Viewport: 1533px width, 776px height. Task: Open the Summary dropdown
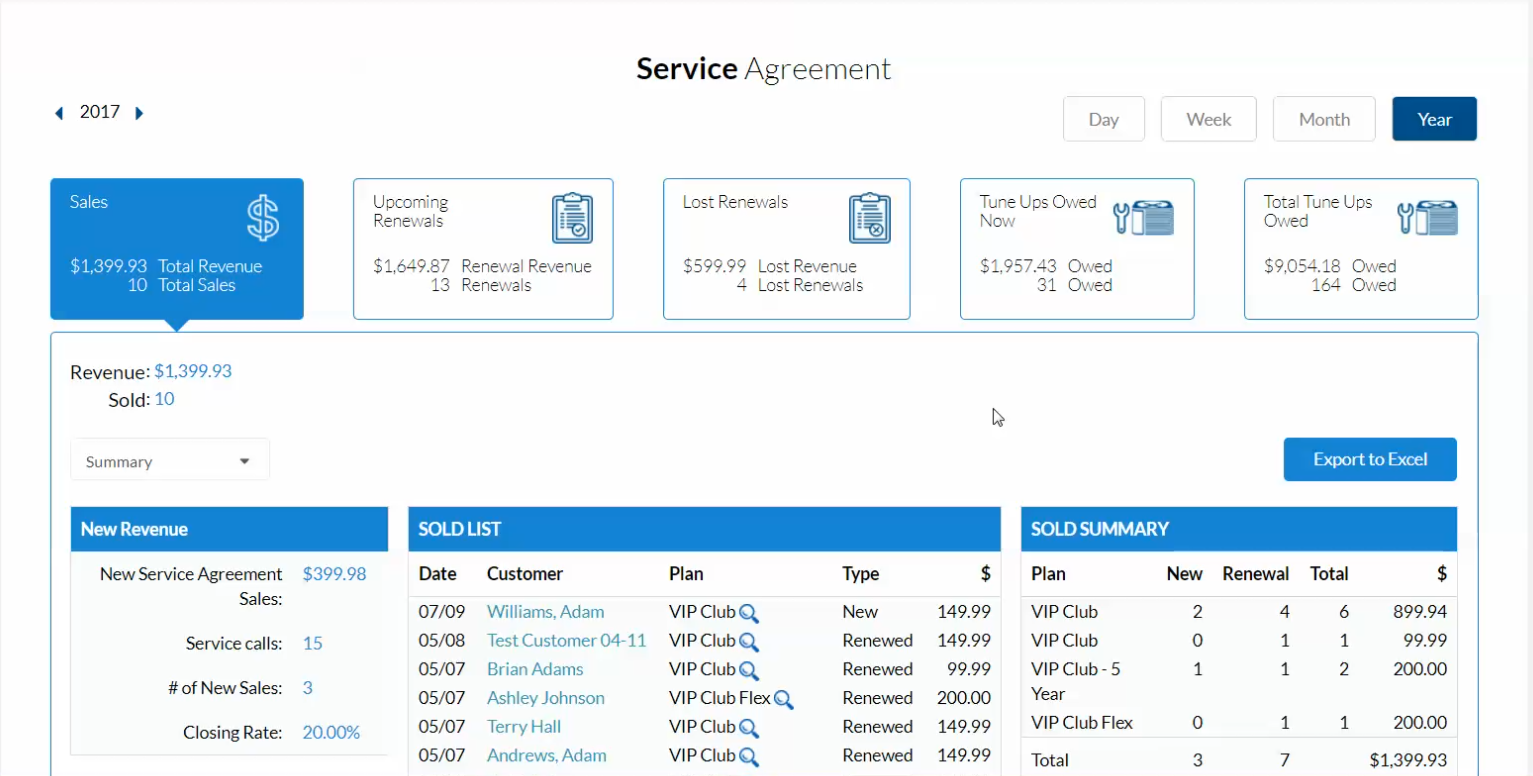pyautogui.click(x=169, y=459)
